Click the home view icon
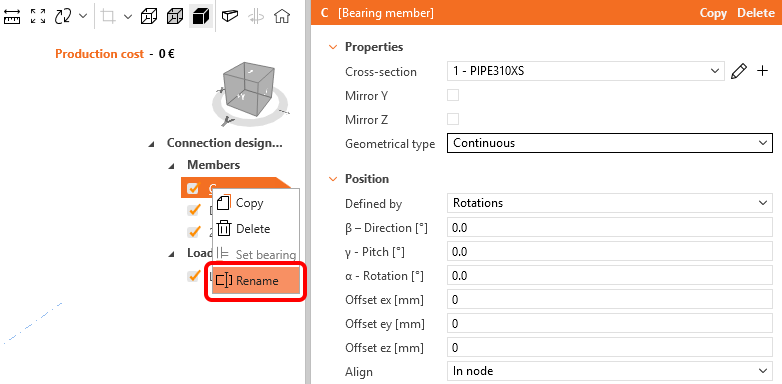This screenshot has width=782, height=384. pyautogui.click(x=282, y=16)
